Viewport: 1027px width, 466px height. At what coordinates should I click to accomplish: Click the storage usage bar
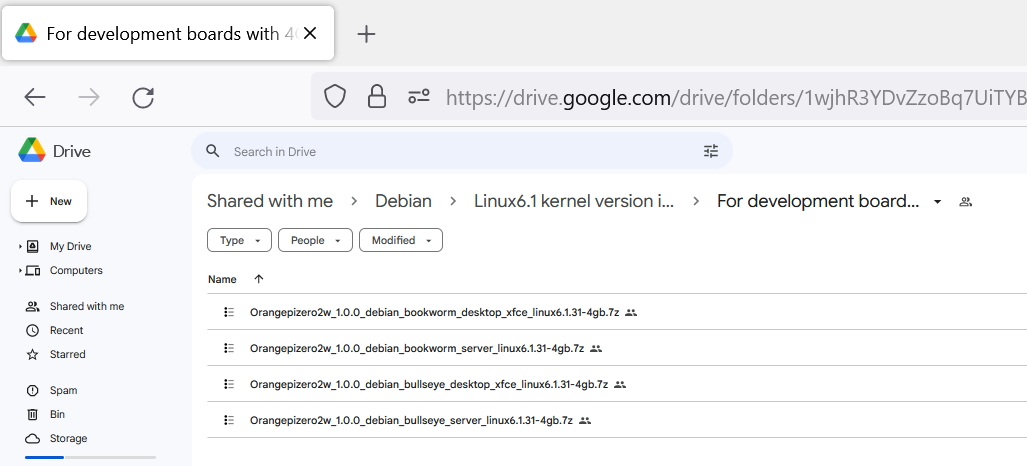click(x=90, y=457)
